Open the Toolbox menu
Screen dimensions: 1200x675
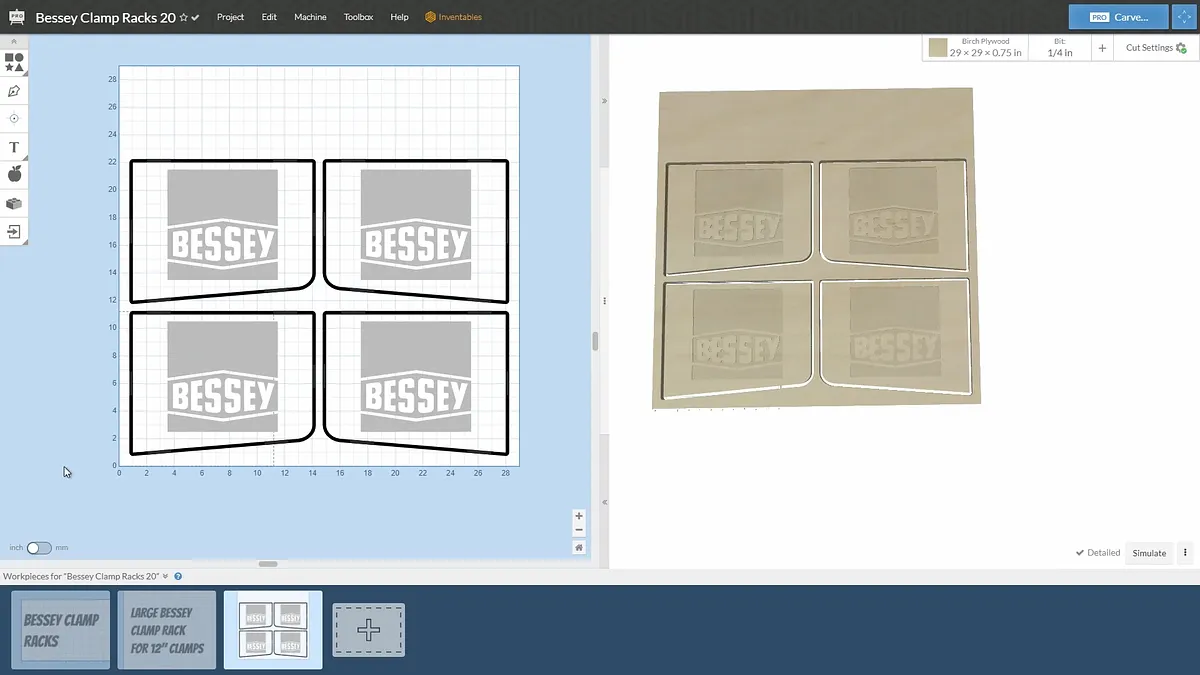[358, 17]
